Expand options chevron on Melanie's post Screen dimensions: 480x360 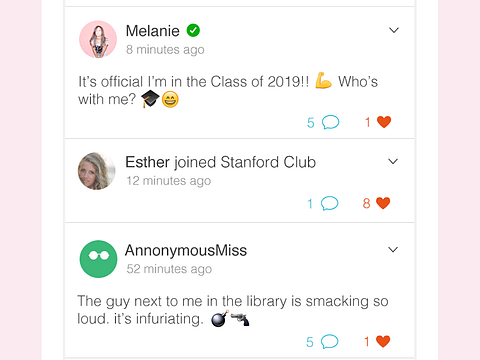[394, 30]
